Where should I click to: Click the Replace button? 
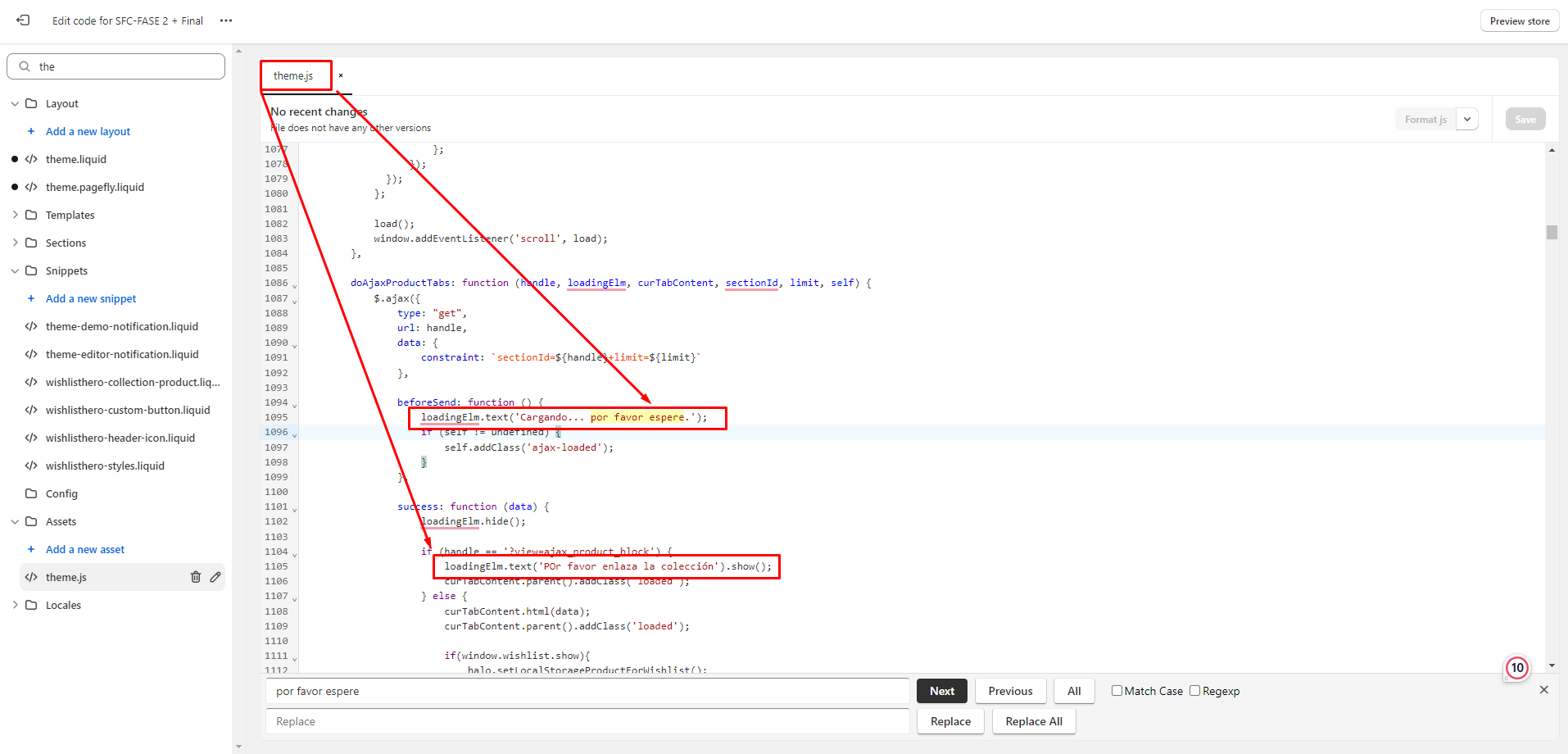coord(950,721)
